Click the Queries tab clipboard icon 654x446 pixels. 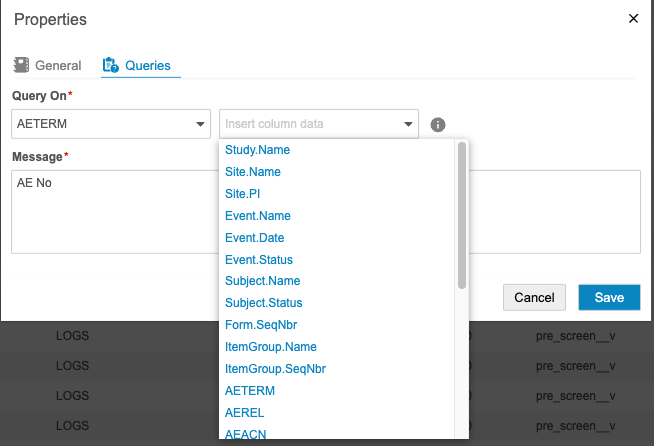tap(110, 66)
